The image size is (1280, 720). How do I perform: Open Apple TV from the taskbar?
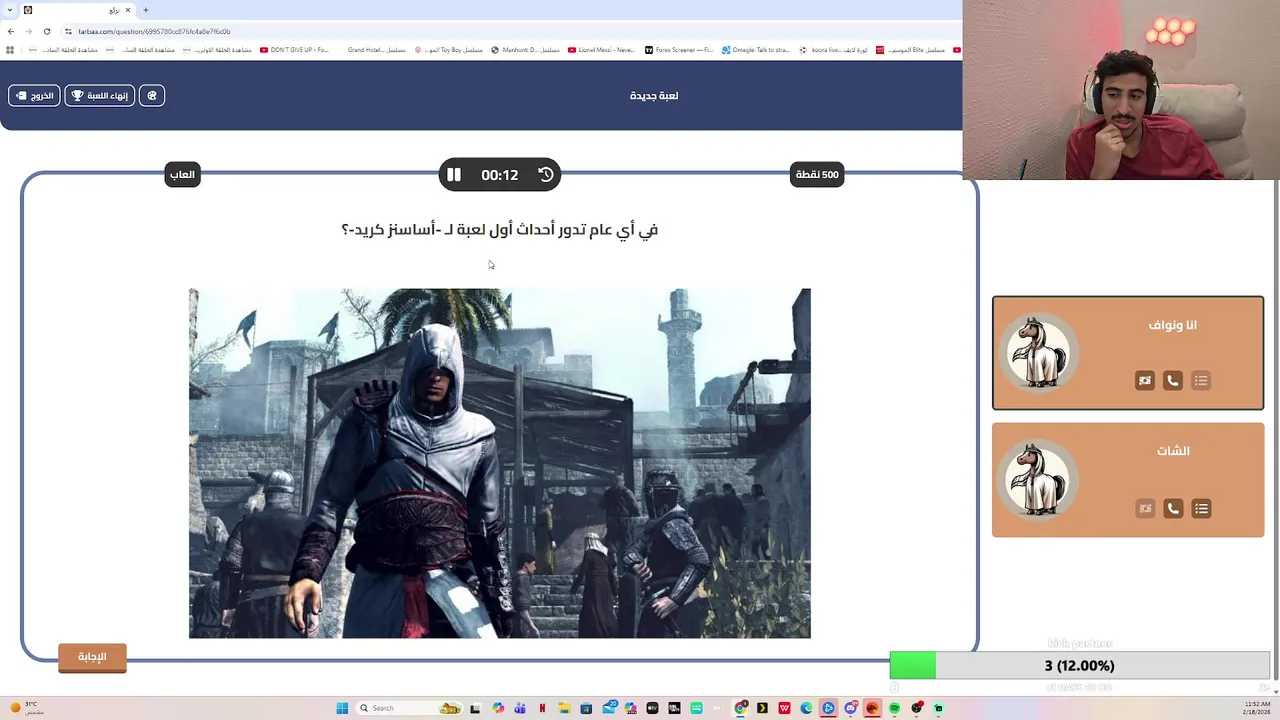pos(652,708)
